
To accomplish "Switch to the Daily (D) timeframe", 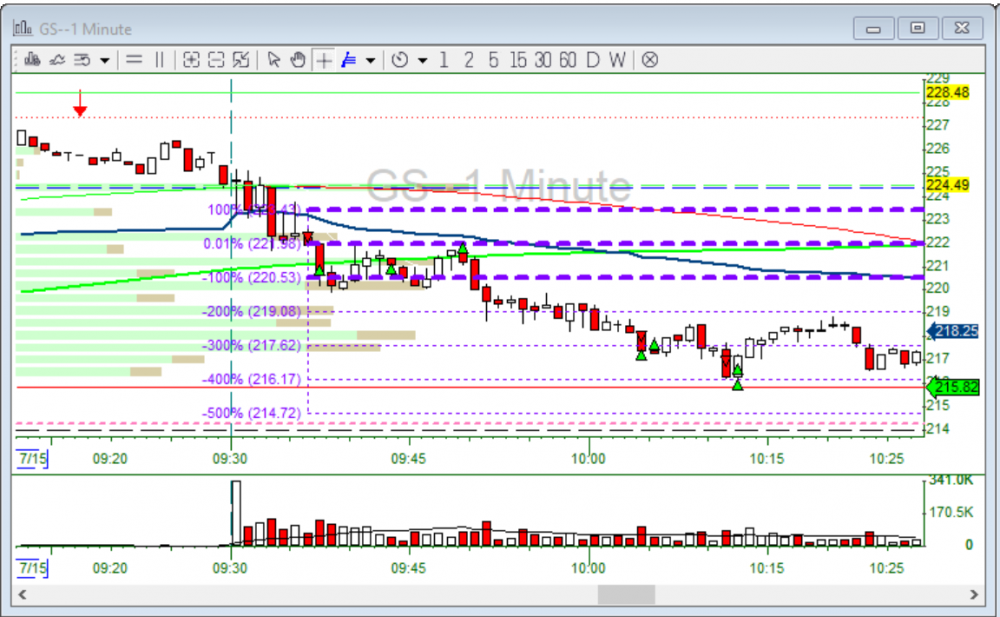I will (x=592, y=60).
